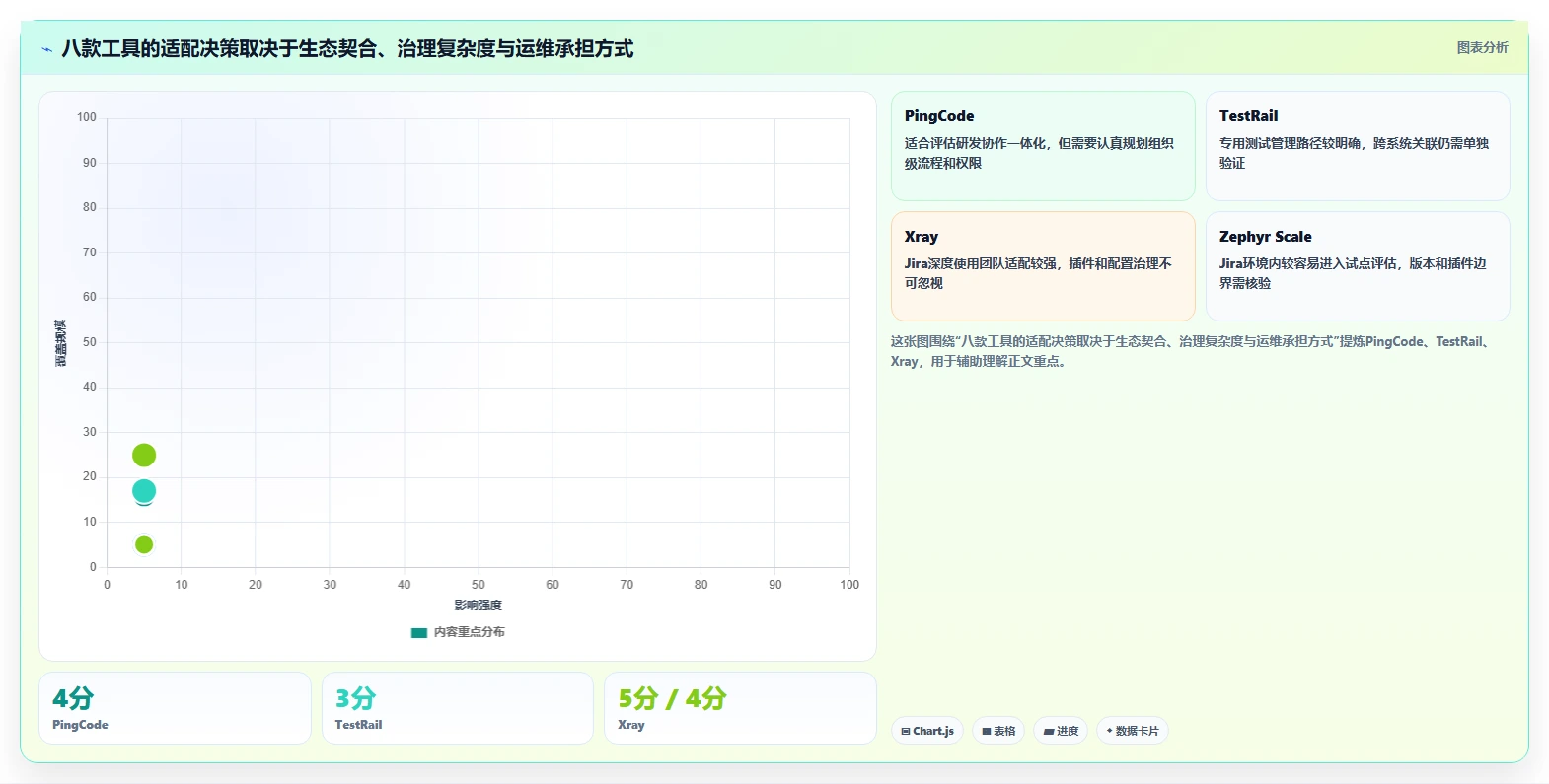Click the teal bubble near value 17
This screenshot has height=784, width=1549.
[144, 490]
